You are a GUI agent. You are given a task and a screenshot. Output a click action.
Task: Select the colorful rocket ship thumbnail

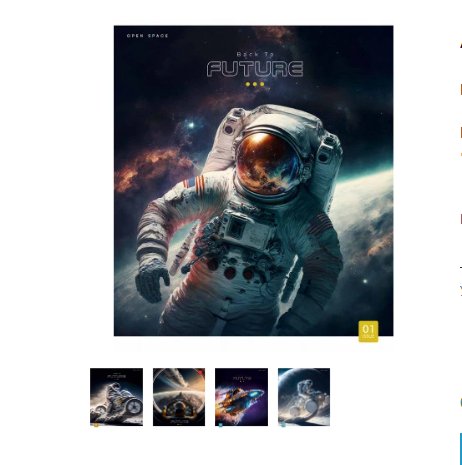click(x=241, y=397)
